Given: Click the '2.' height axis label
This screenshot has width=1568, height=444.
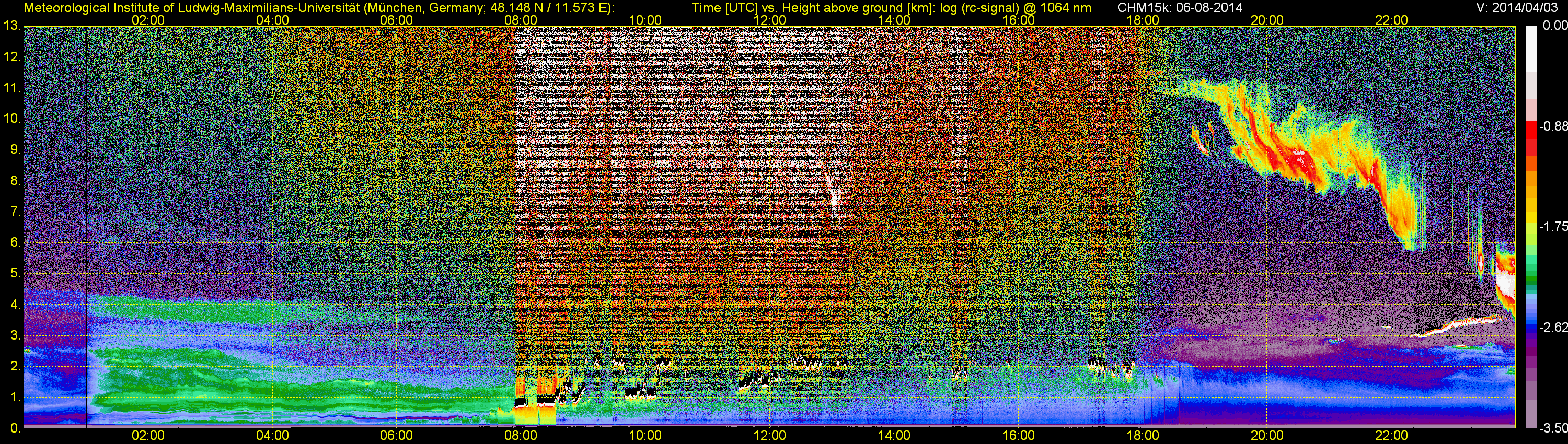Looking at the screenshot, I should (x=15, y=366).
